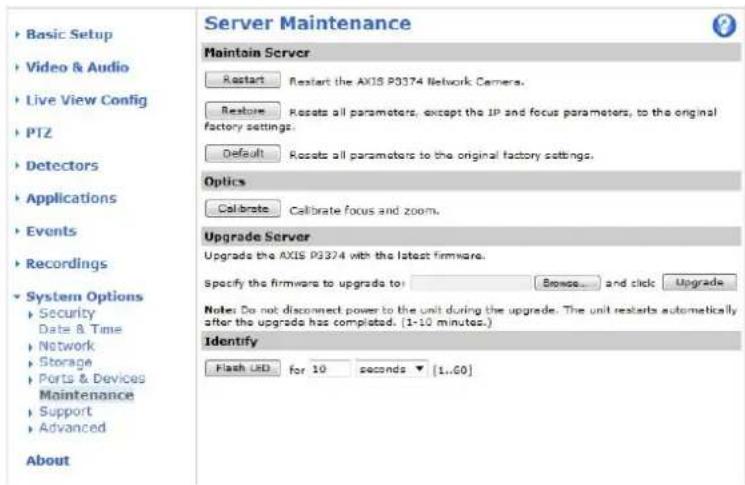745x485 pixels.
Task: Open the Ports & Devices submenu
Action: click(92, 379)
